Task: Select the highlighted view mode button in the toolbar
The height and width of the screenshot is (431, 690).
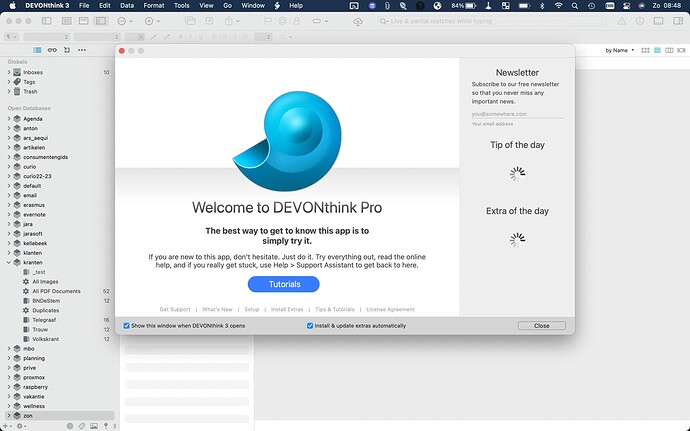Action: pos(101,21)
